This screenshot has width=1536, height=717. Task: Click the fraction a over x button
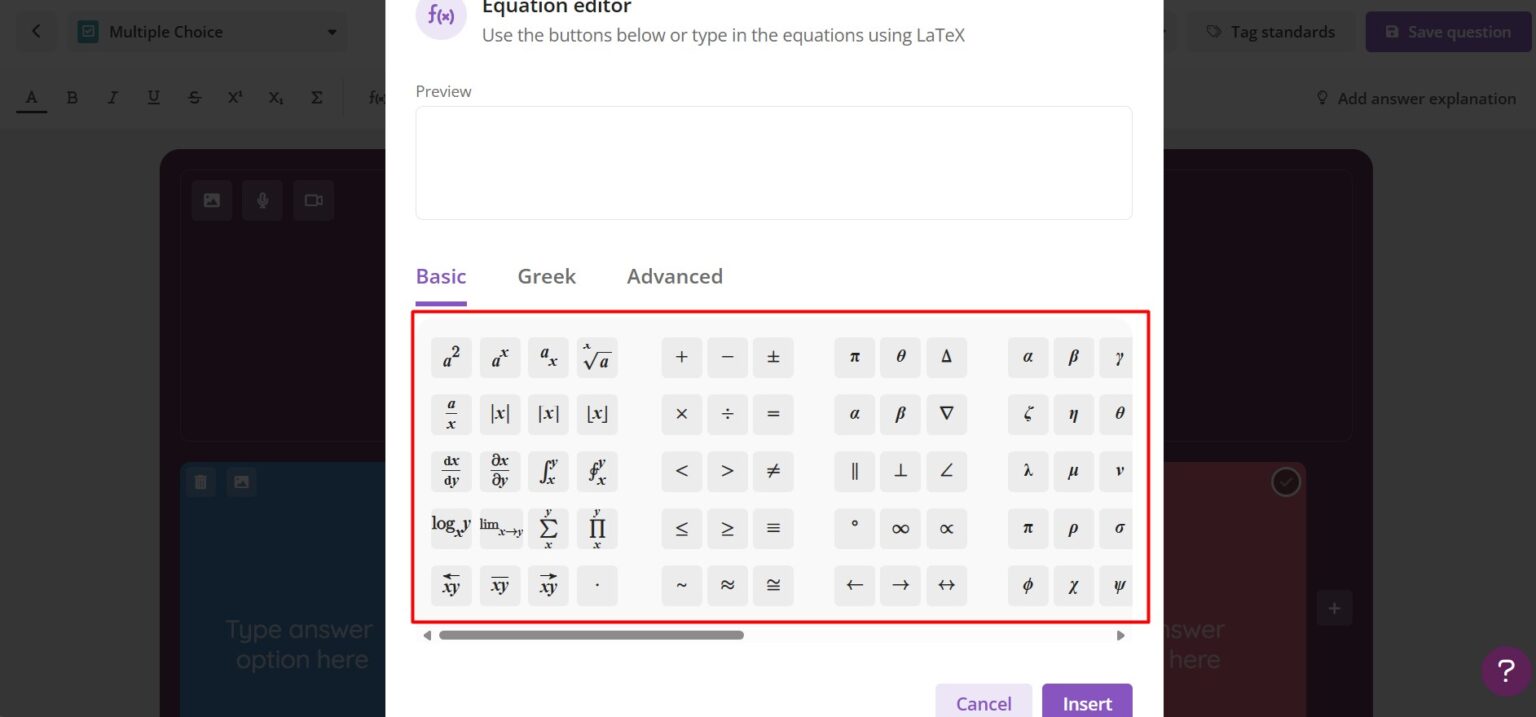[451, 414]
